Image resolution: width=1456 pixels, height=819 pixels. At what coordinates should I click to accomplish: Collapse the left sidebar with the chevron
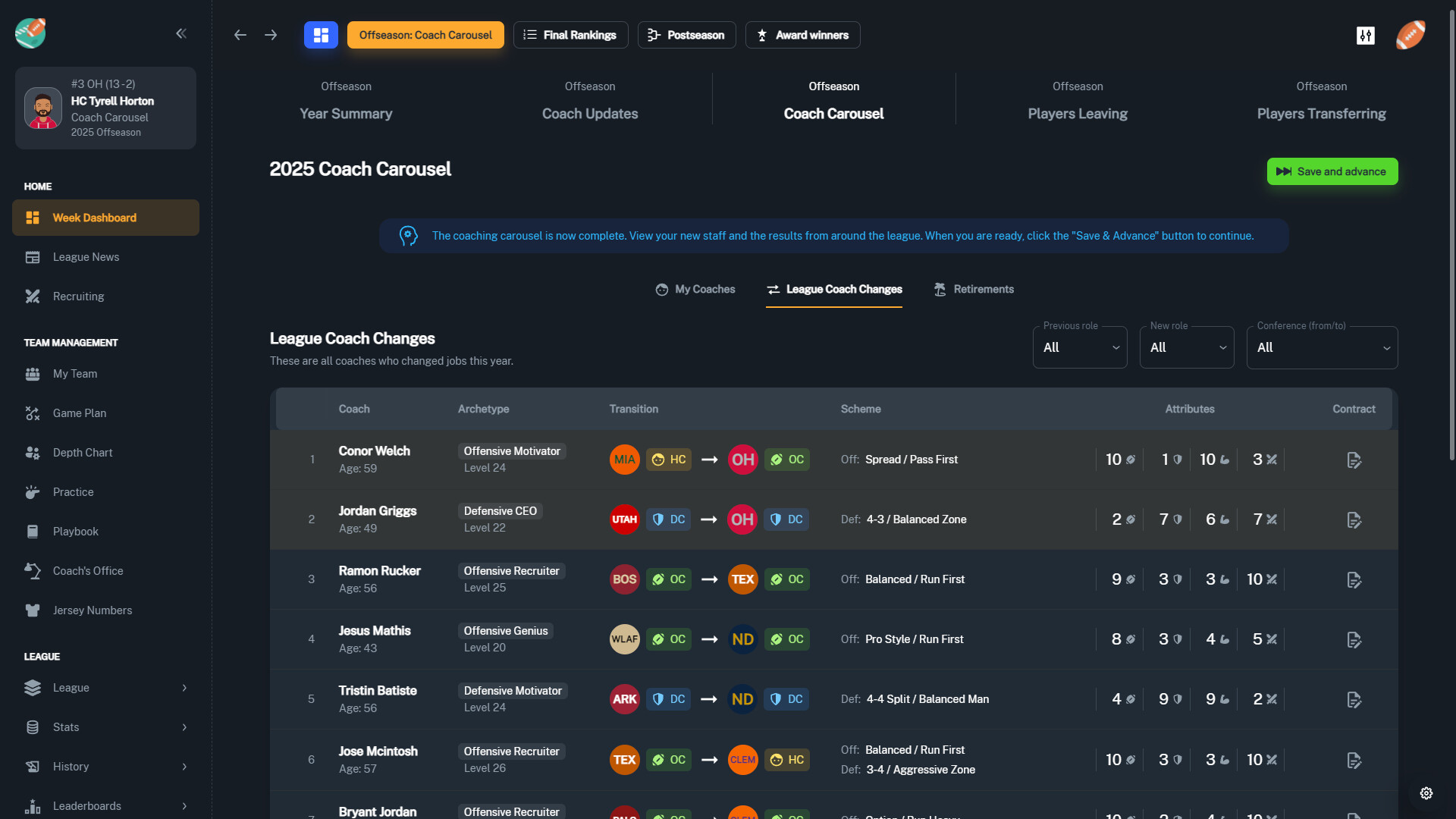(181, 33)
